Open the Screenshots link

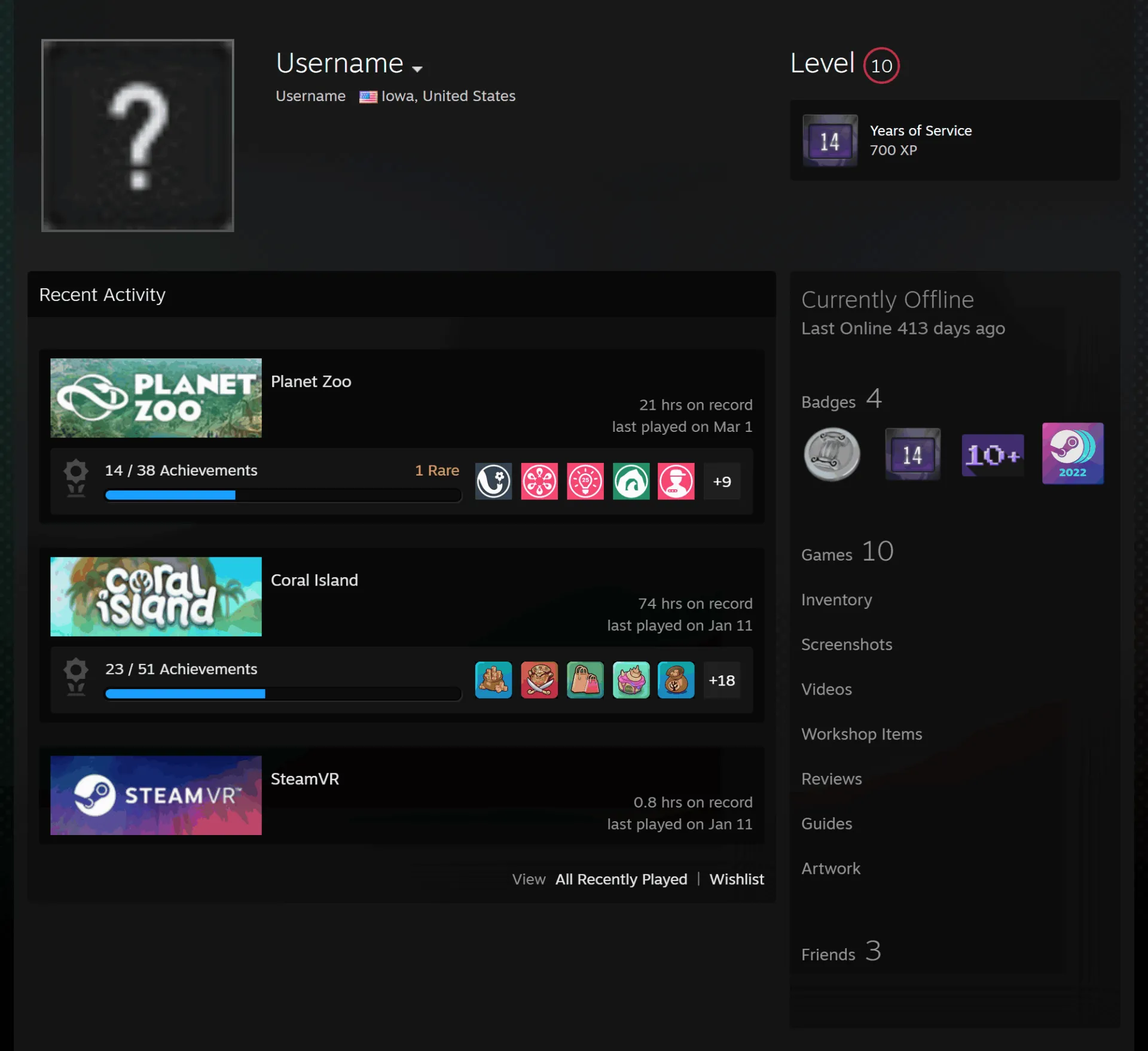847,644
